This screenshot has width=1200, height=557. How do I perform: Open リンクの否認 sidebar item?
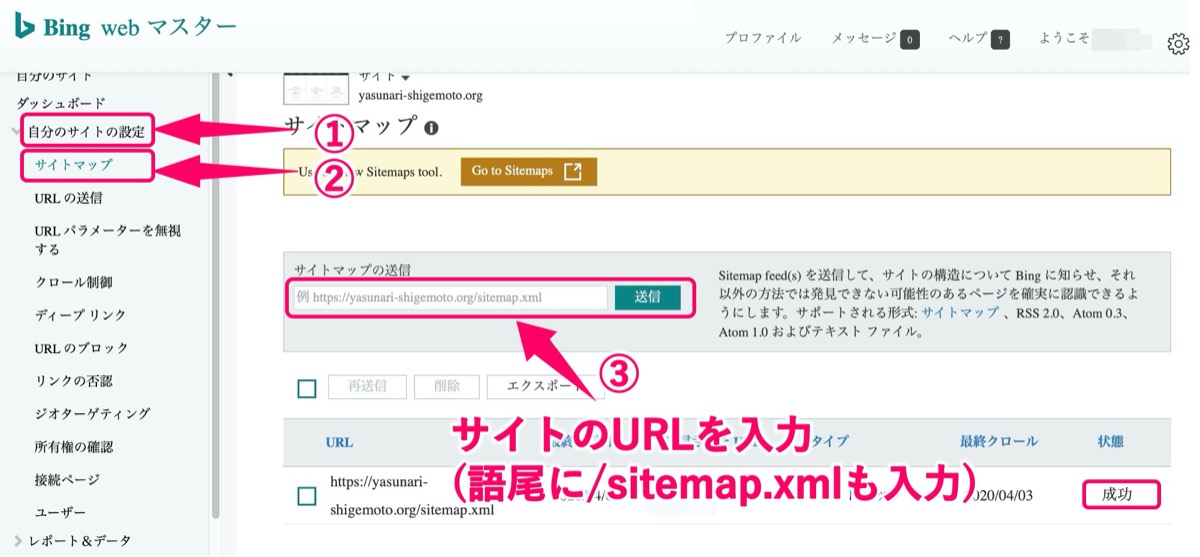pyautogui.click(x=74, y=381)
